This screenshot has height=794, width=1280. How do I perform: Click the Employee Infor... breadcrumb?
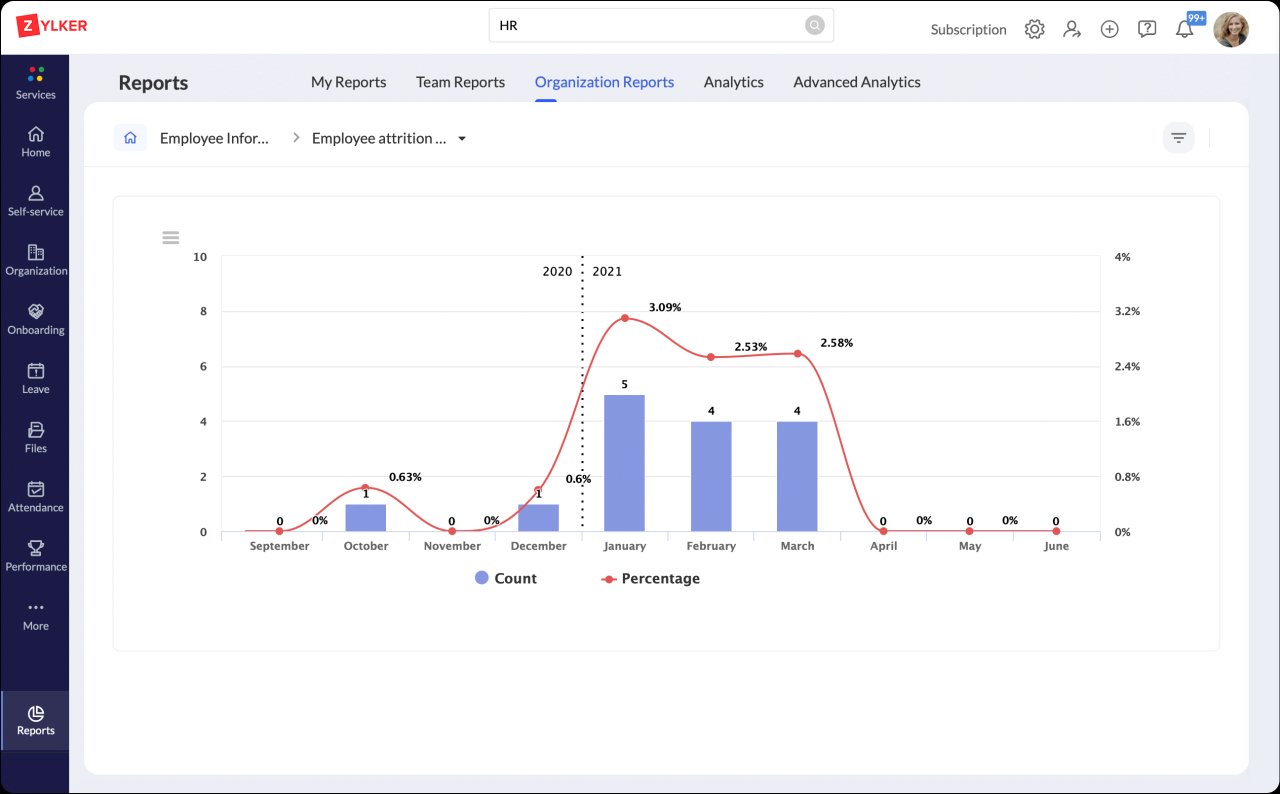[x=214, y=138]
